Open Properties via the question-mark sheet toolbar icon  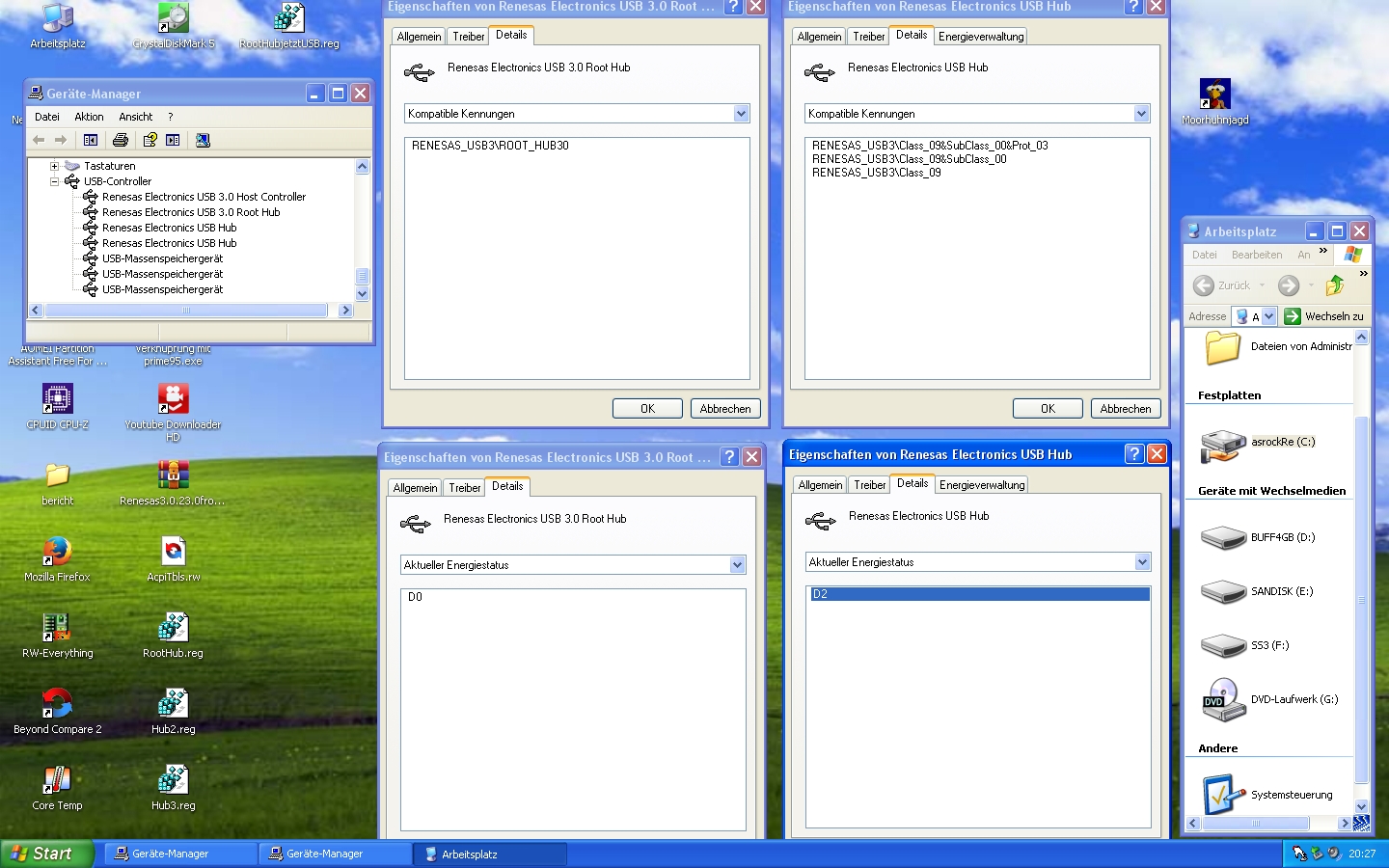tap(150, 140)
